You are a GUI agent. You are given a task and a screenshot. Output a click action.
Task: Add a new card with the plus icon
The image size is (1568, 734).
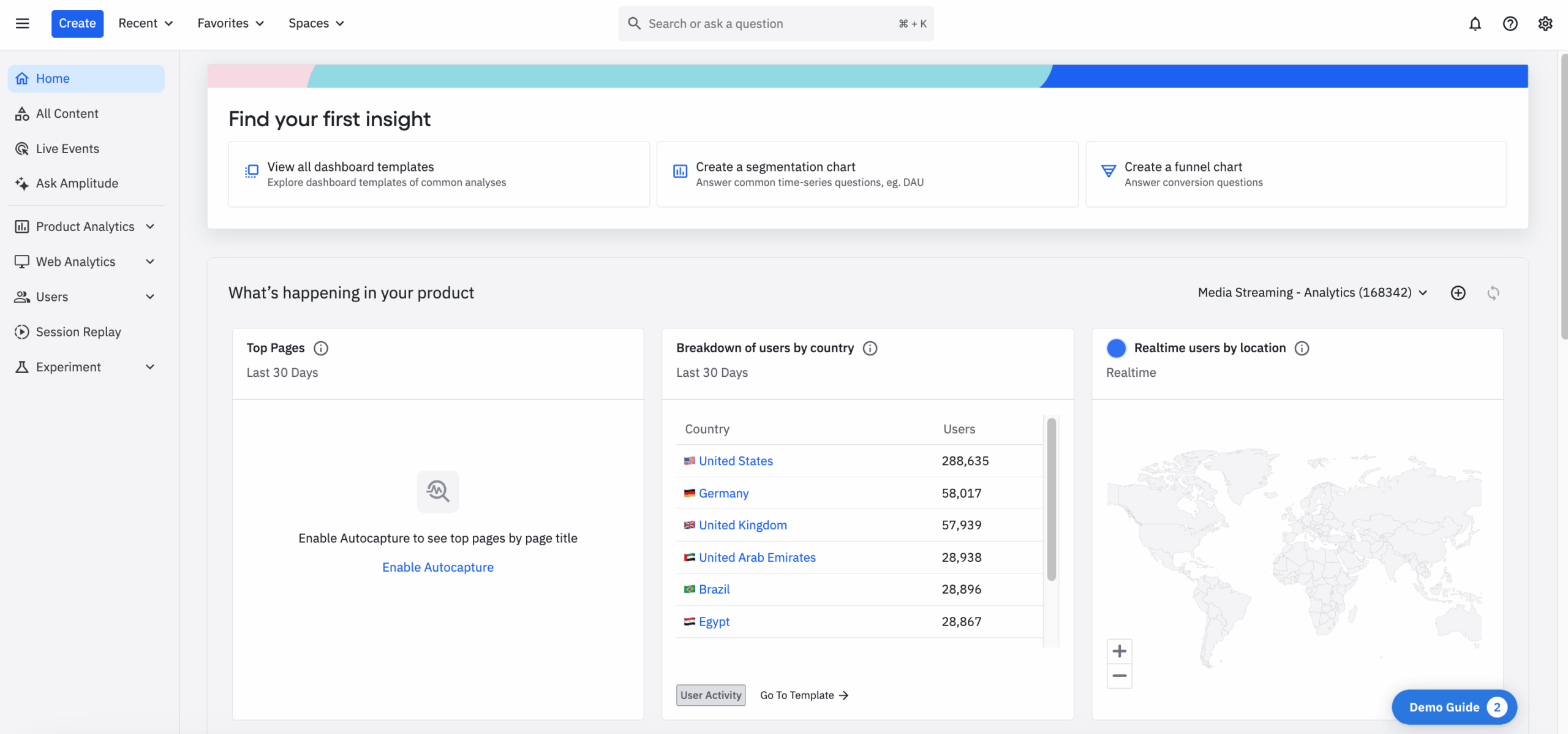tap(1458, 293)
